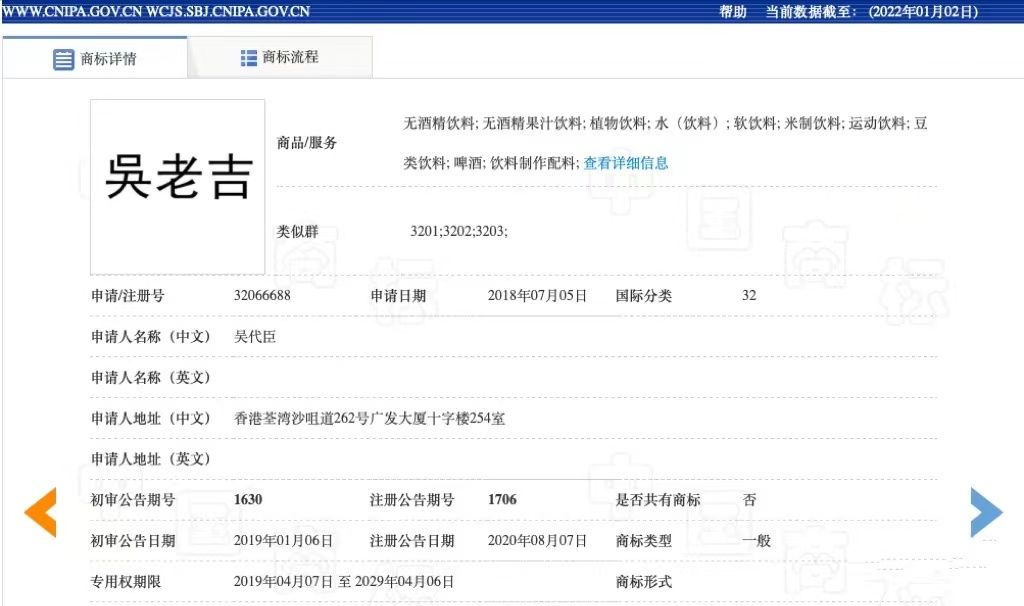Click similar group codes 3201;3202;3203;
Image resolution: width=1024 pixels, height=606 pixels.
[x=458, y=231]
